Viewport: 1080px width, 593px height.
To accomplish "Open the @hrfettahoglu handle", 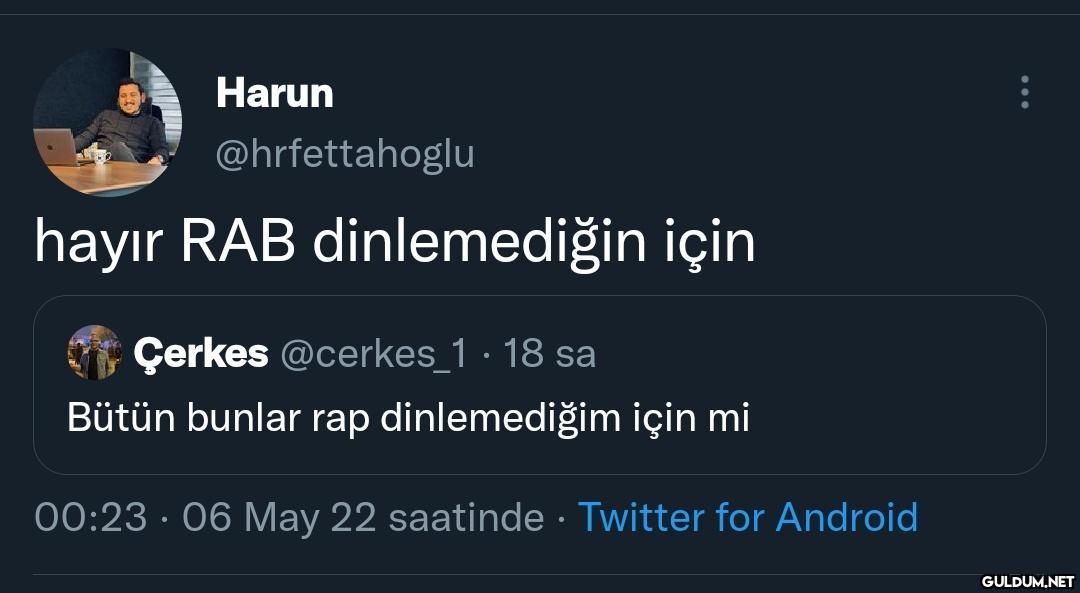I will pyautogui.click(x=345, y=154).
